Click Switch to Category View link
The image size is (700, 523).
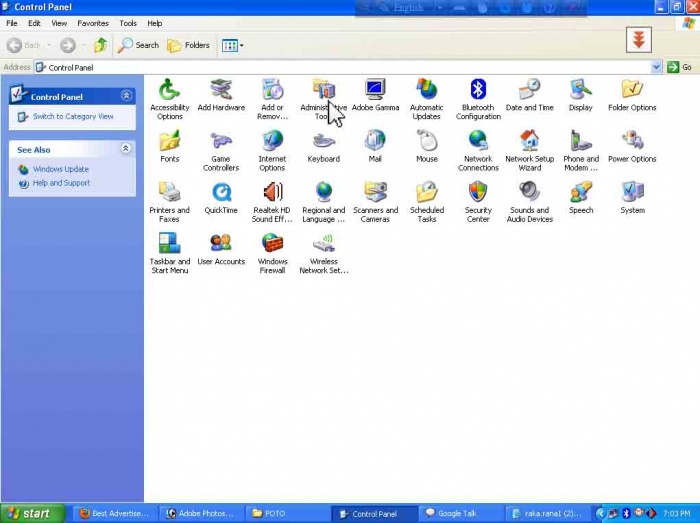click(73, 117)
